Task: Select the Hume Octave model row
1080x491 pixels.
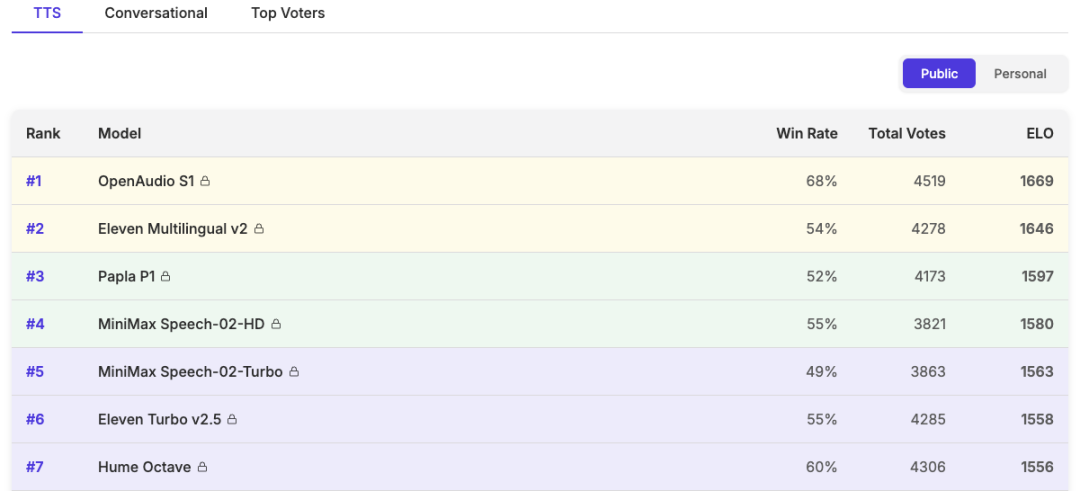Action: point(540,467)
